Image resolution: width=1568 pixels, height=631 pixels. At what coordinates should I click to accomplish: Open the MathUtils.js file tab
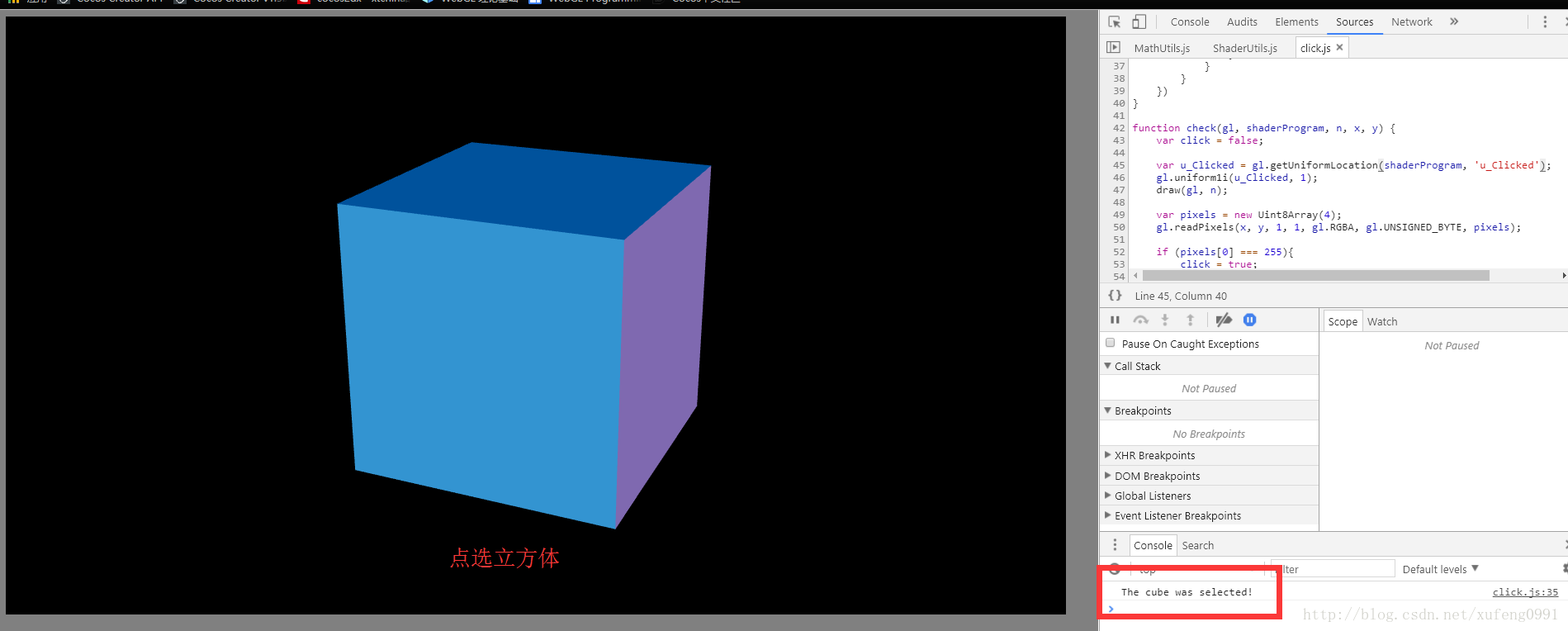pyautogui.click(x=1162, y=48)
